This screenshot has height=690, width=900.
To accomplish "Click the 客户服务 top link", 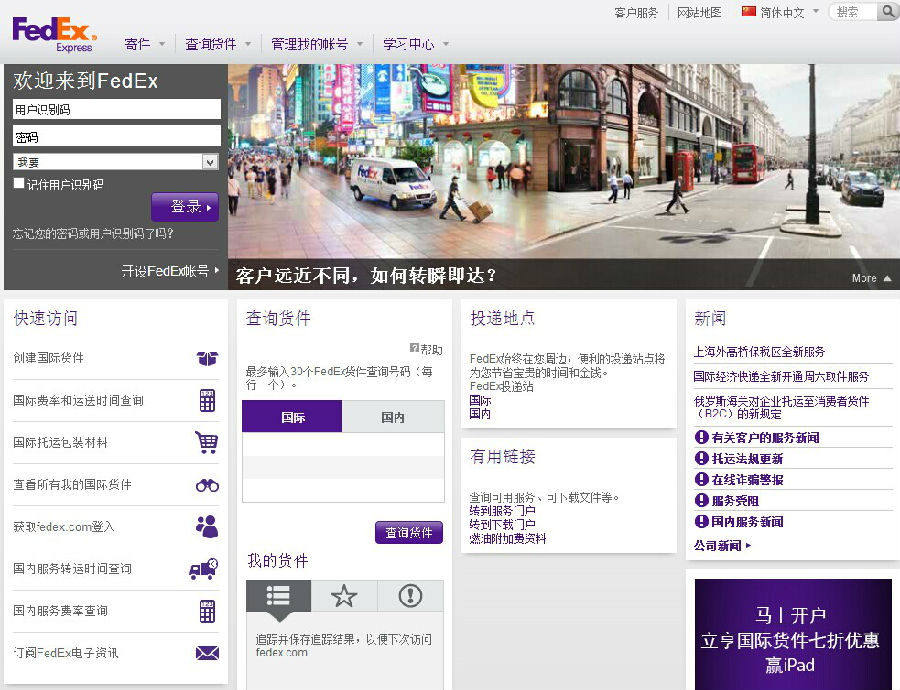I will point(636,12).
